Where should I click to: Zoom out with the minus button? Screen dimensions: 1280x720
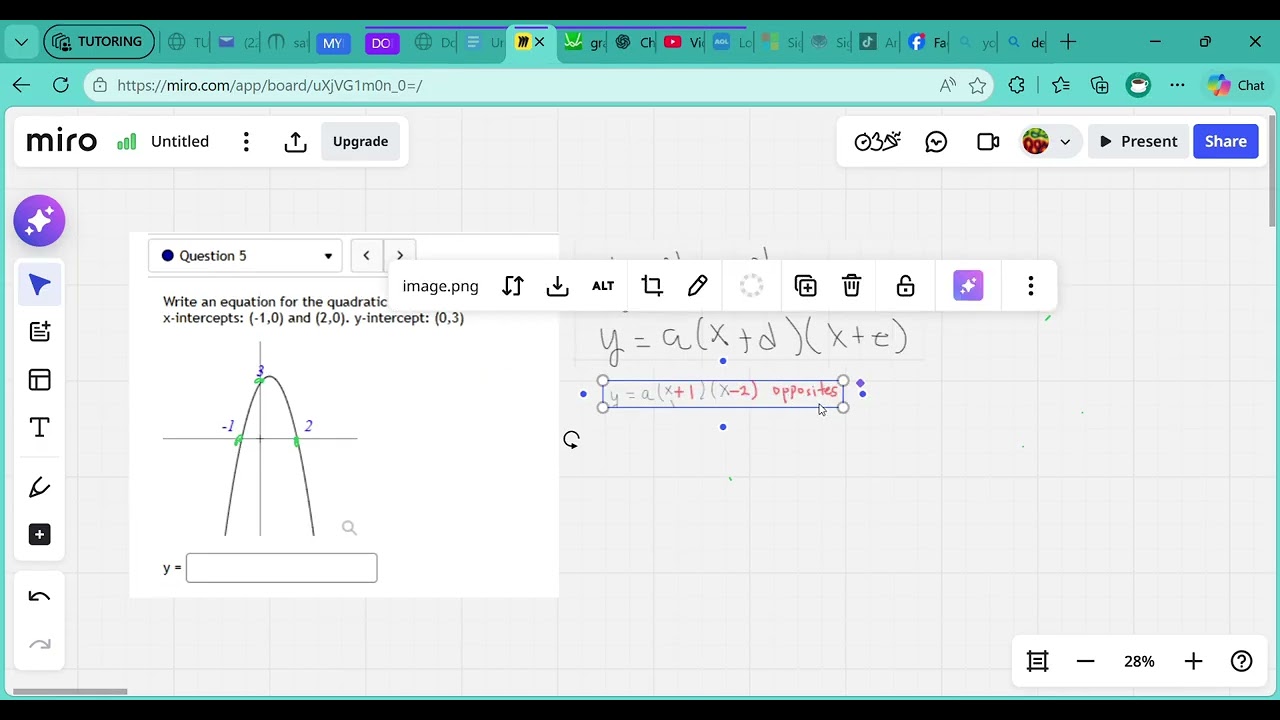(x=1086, y=661)
